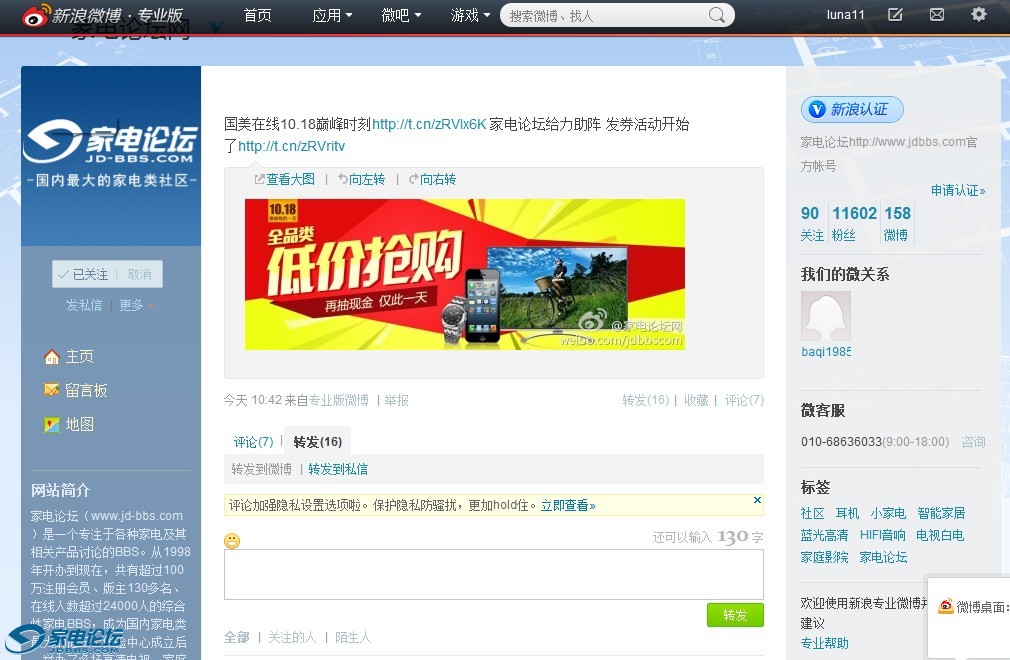This screenshot has width=1010, height=660.
Task: Click the repost text input box
Action: pyautogui.click(x=493, y=574)
